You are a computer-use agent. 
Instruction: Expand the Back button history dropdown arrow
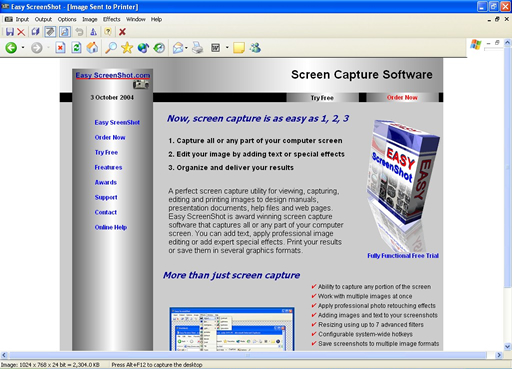(23, 48)
